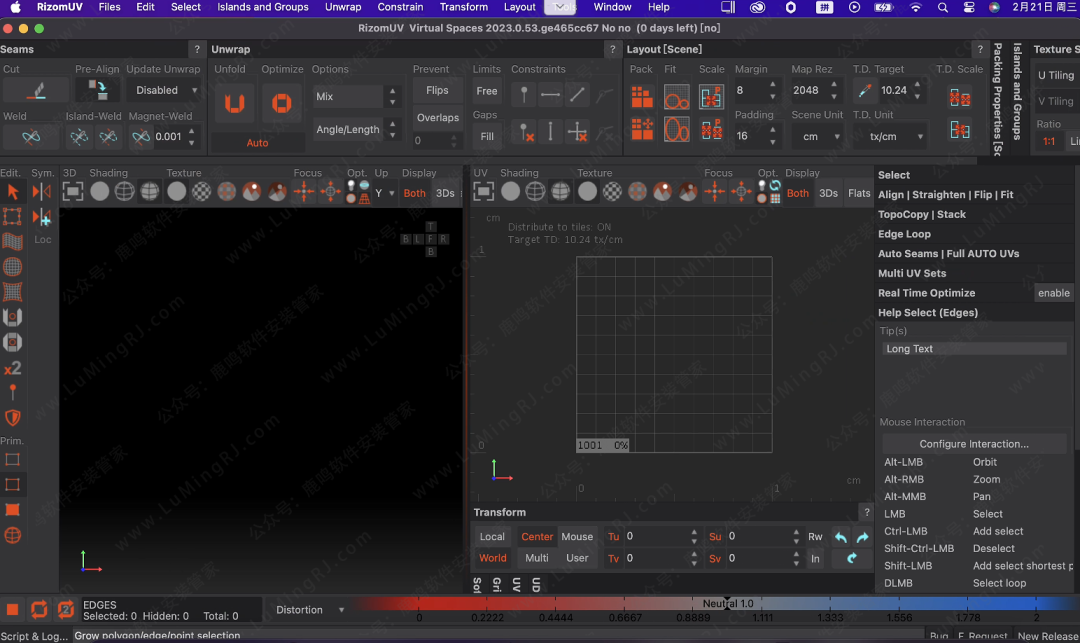The image size is (1080, 643).
Task: Click the Cut seams tool icon
Action: click(x=36, y=90)
